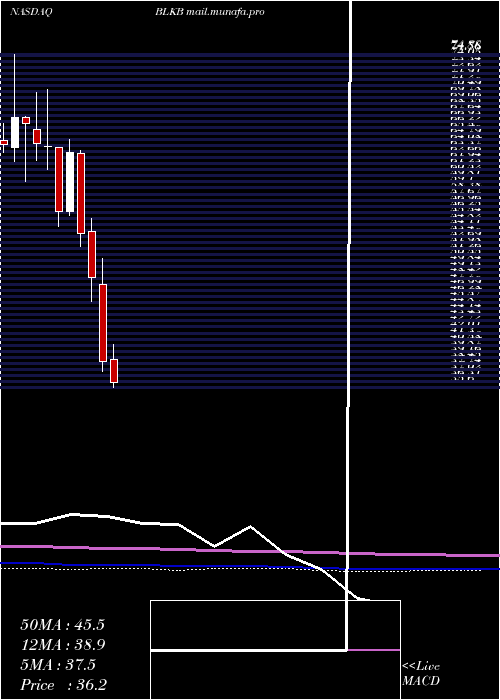Click the NASDAQ exchange label
Screen dimensions: 500x700
click(31, 12)
